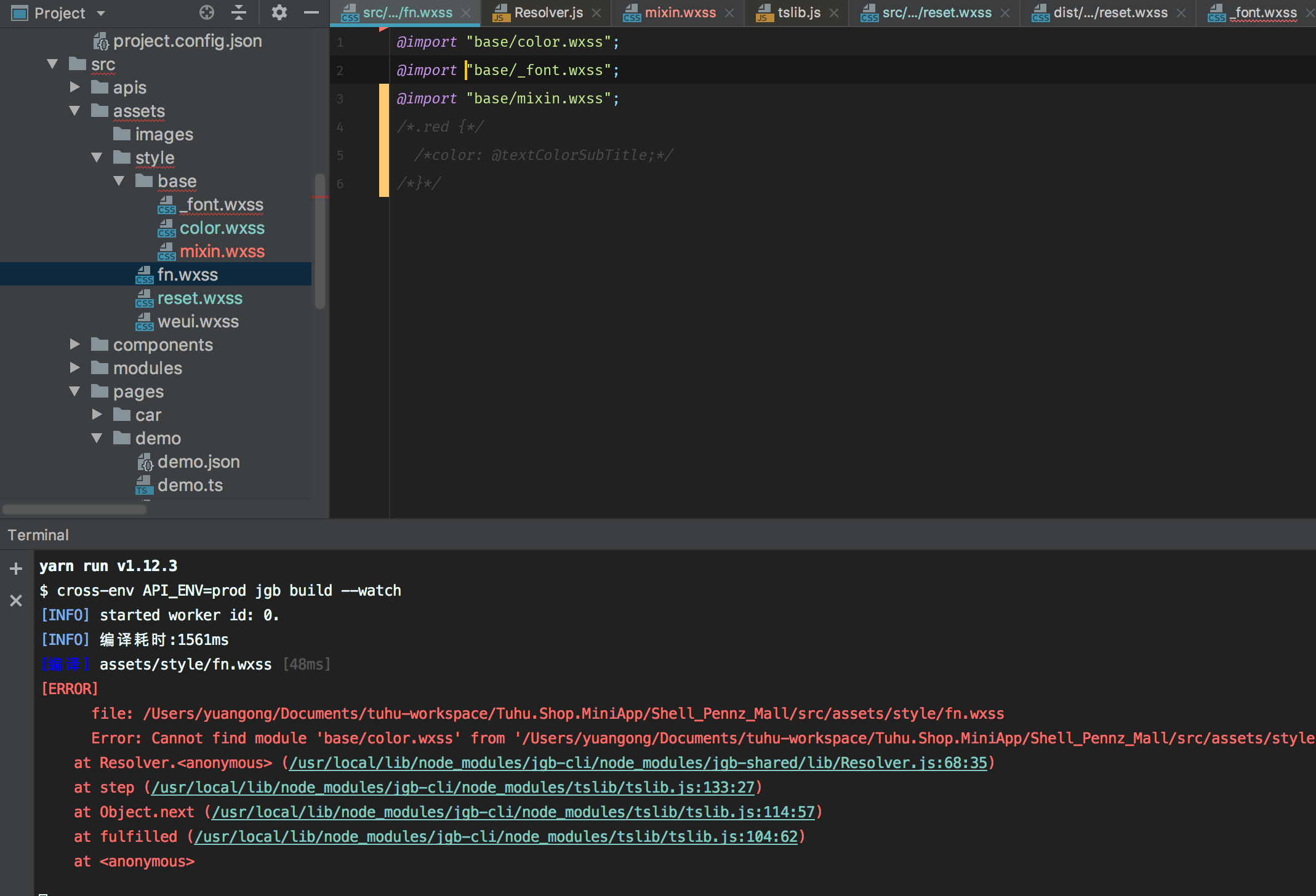Open the Project view dropdown

coord(100,12)
